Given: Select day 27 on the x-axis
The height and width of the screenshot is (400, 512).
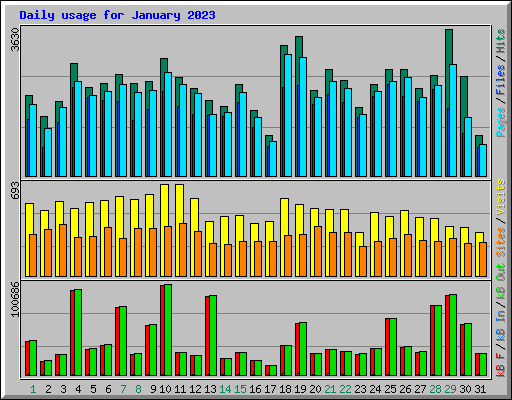Looking at the screenshot, I should click(x=420, y=389).
